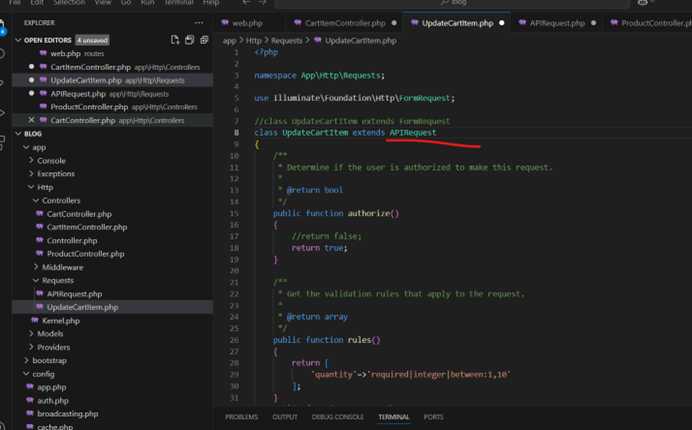Image resolution: width=692 pixels, height=430 pixels.
Task: Click unsaved dot beside CartItemController.php in Open Editors
Action: coord(31,67)
